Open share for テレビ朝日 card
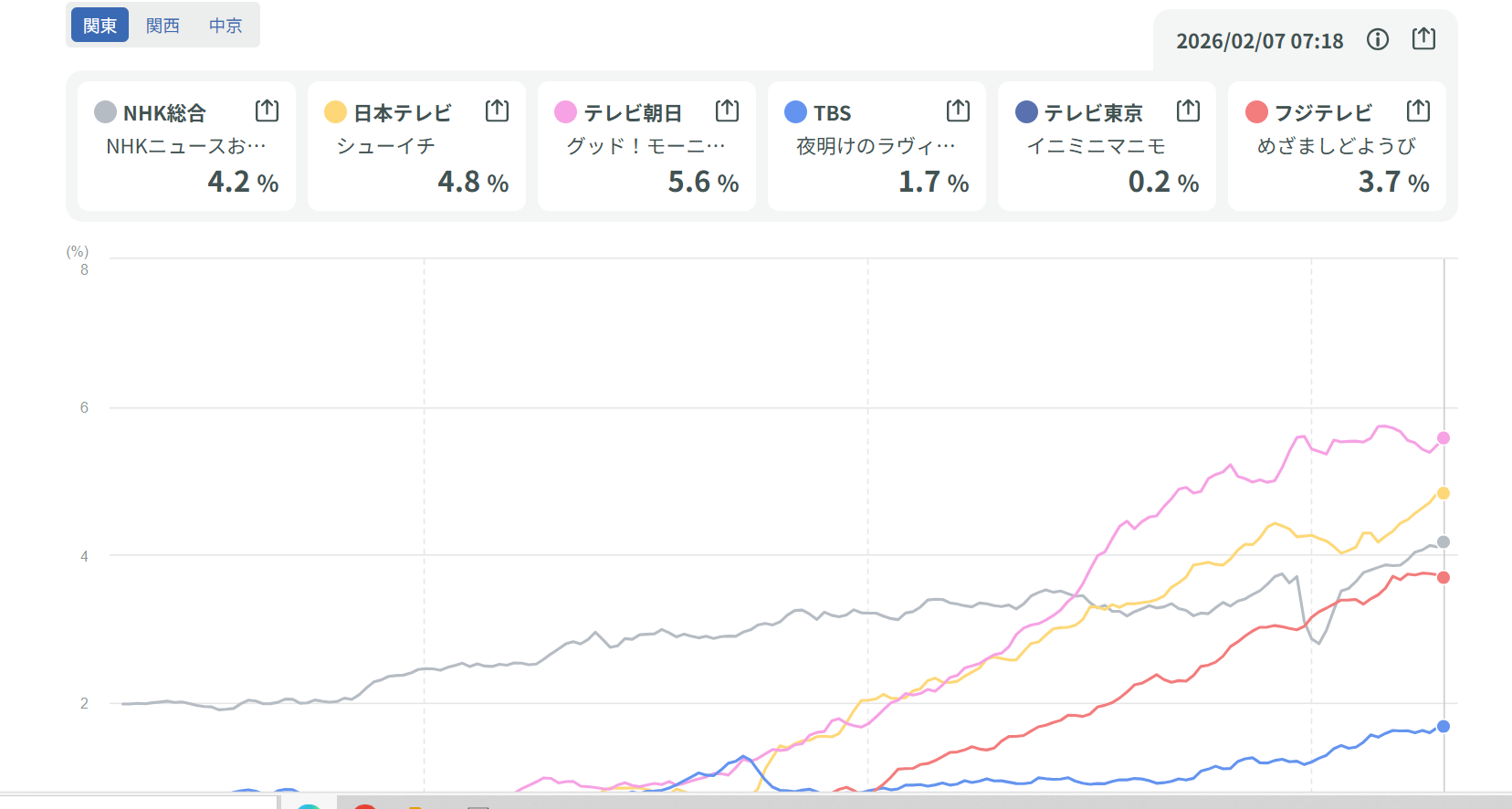Image resolution: width=1512 pixels, height=809 pixels. 727,111
